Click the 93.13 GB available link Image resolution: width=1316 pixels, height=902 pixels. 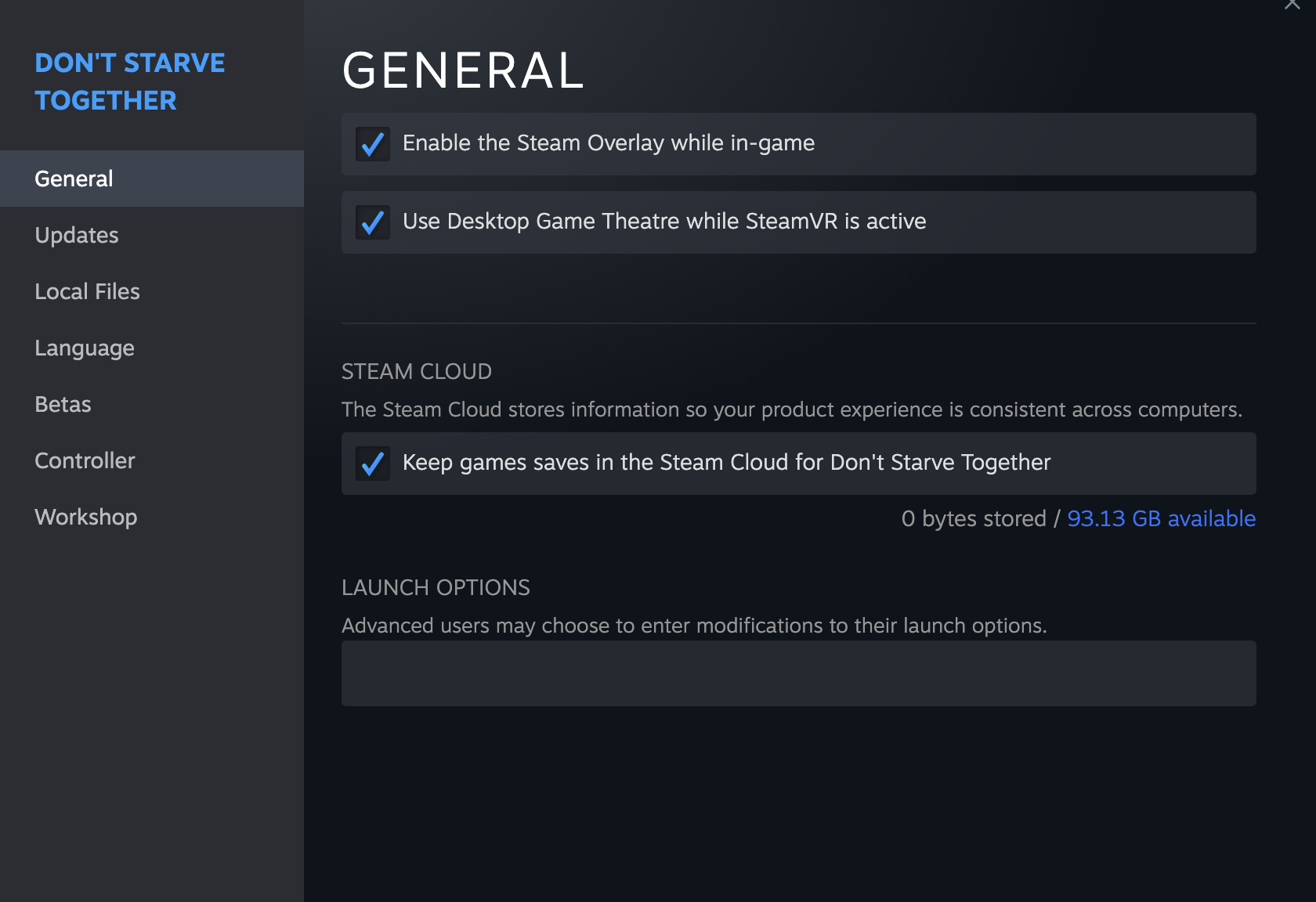coord(1161,518)
